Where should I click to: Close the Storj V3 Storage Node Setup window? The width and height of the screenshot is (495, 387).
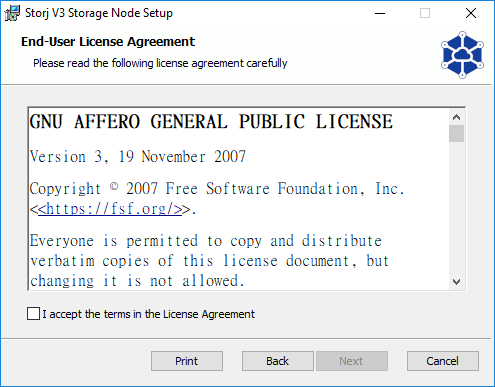[471, 13]
